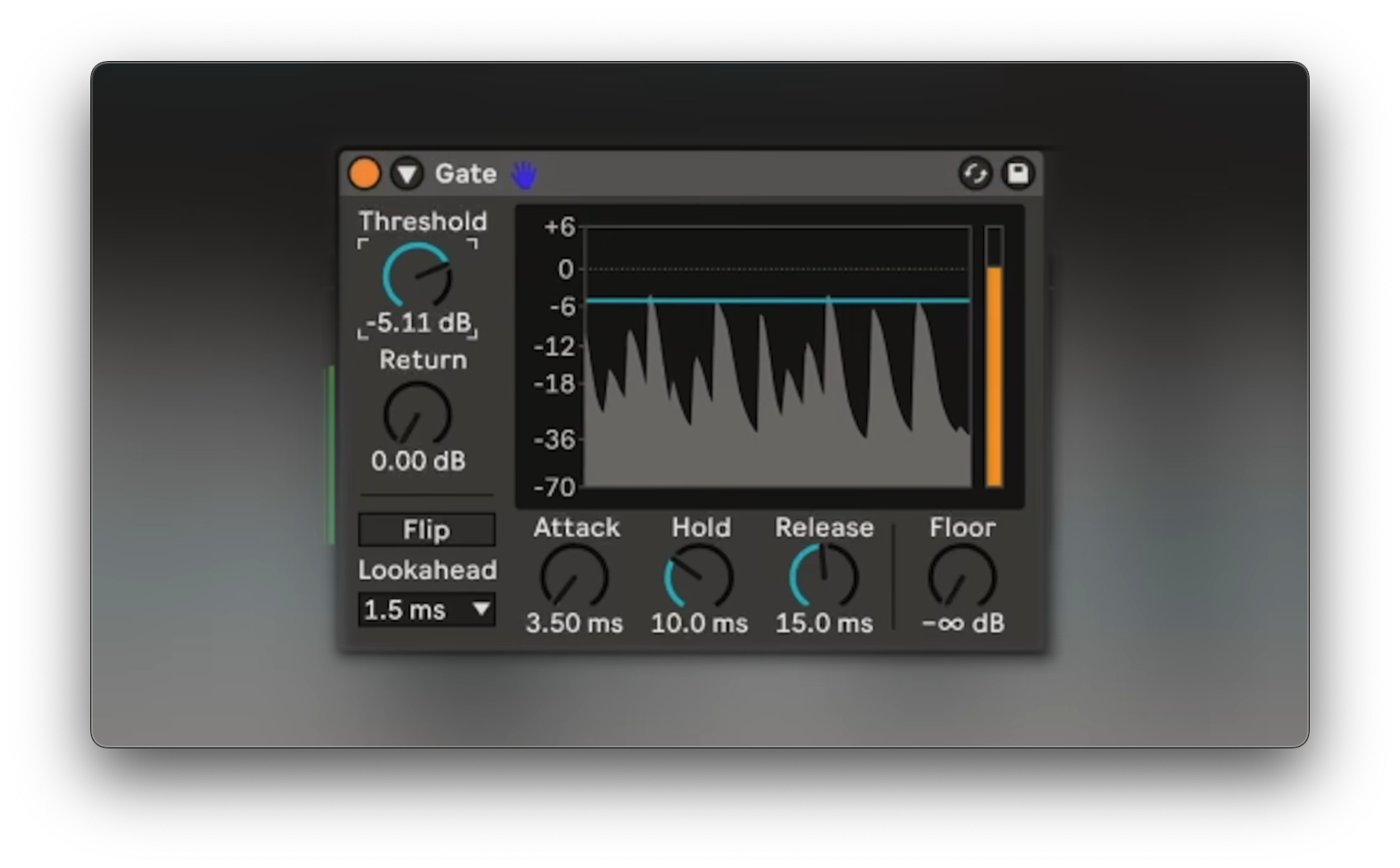Image resolution: width=1400 pixels, height=868 pixels.
Task: Enable the Flip button
Action: (427, 530)
